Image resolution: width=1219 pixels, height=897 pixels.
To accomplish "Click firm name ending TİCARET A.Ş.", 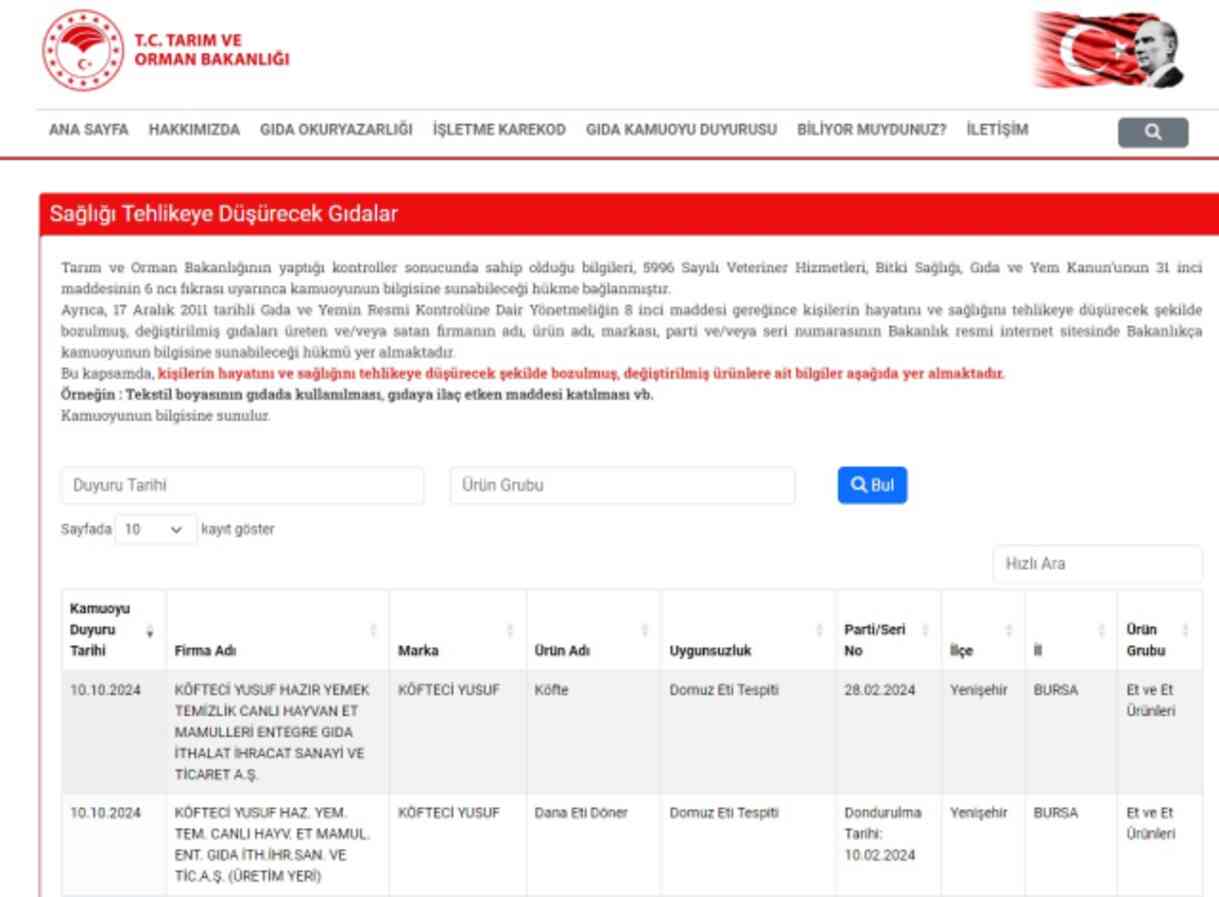I will (x=273, y=731).
